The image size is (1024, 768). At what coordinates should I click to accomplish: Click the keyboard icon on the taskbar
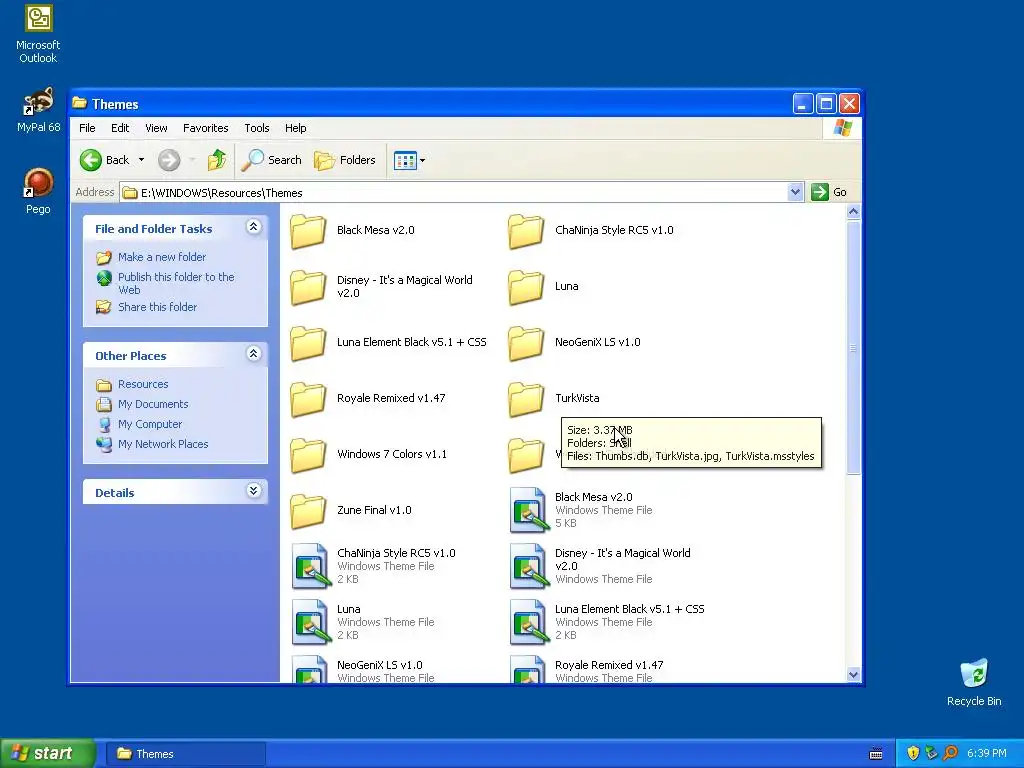click(876, 754)
